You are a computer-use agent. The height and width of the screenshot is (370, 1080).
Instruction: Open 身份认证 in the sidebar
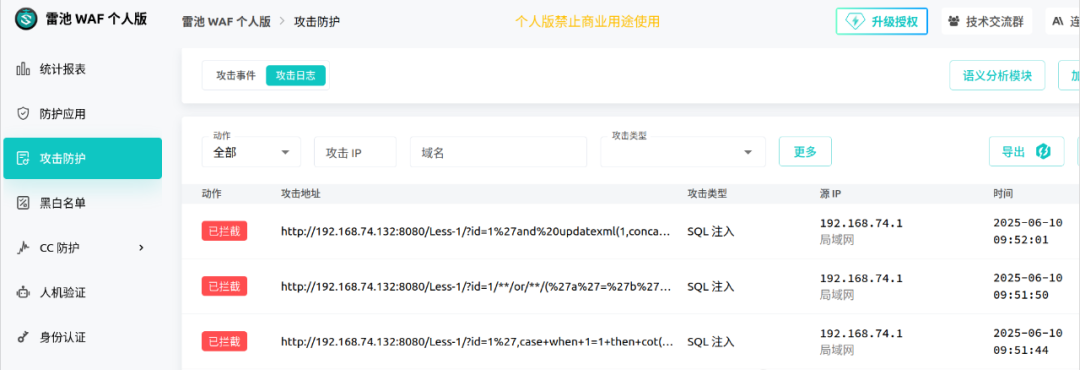(x=83, y=337)
